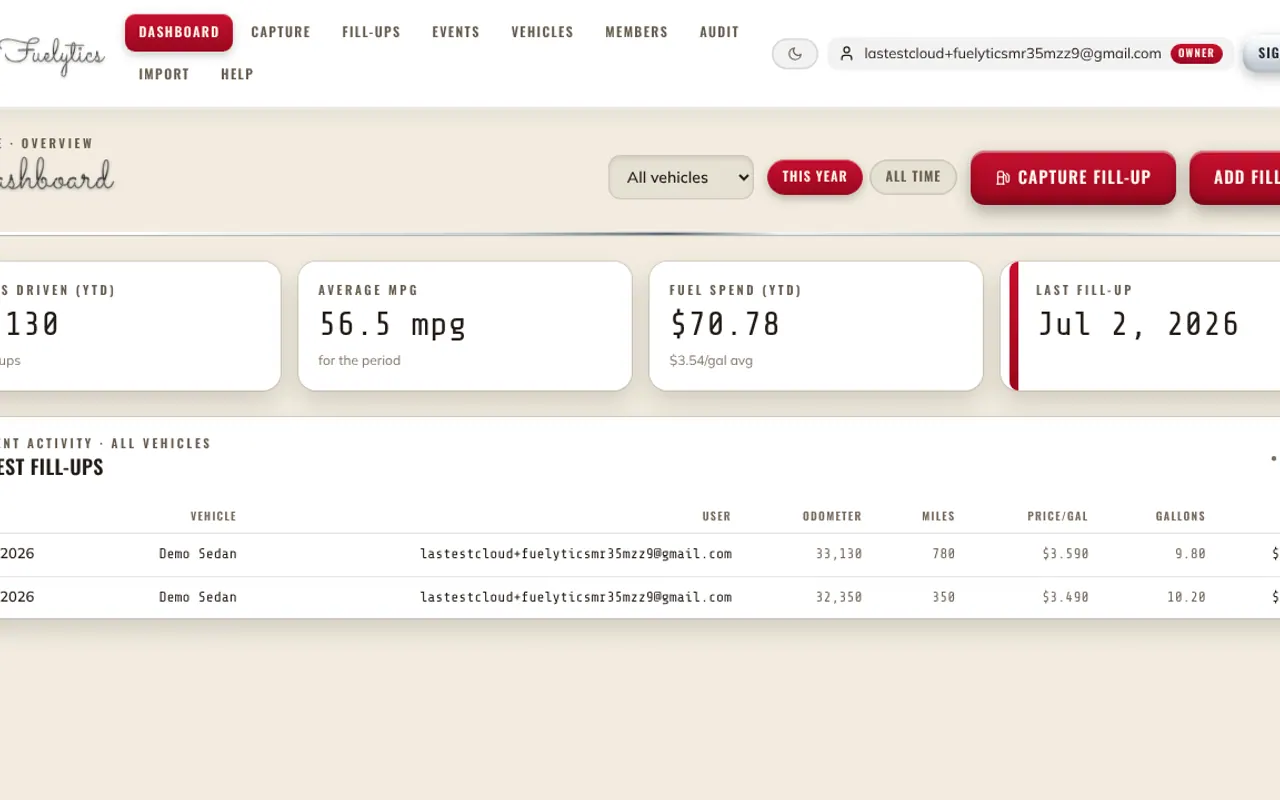Click the Owner role badge
1280x800 pixels.
[1196, 54]
